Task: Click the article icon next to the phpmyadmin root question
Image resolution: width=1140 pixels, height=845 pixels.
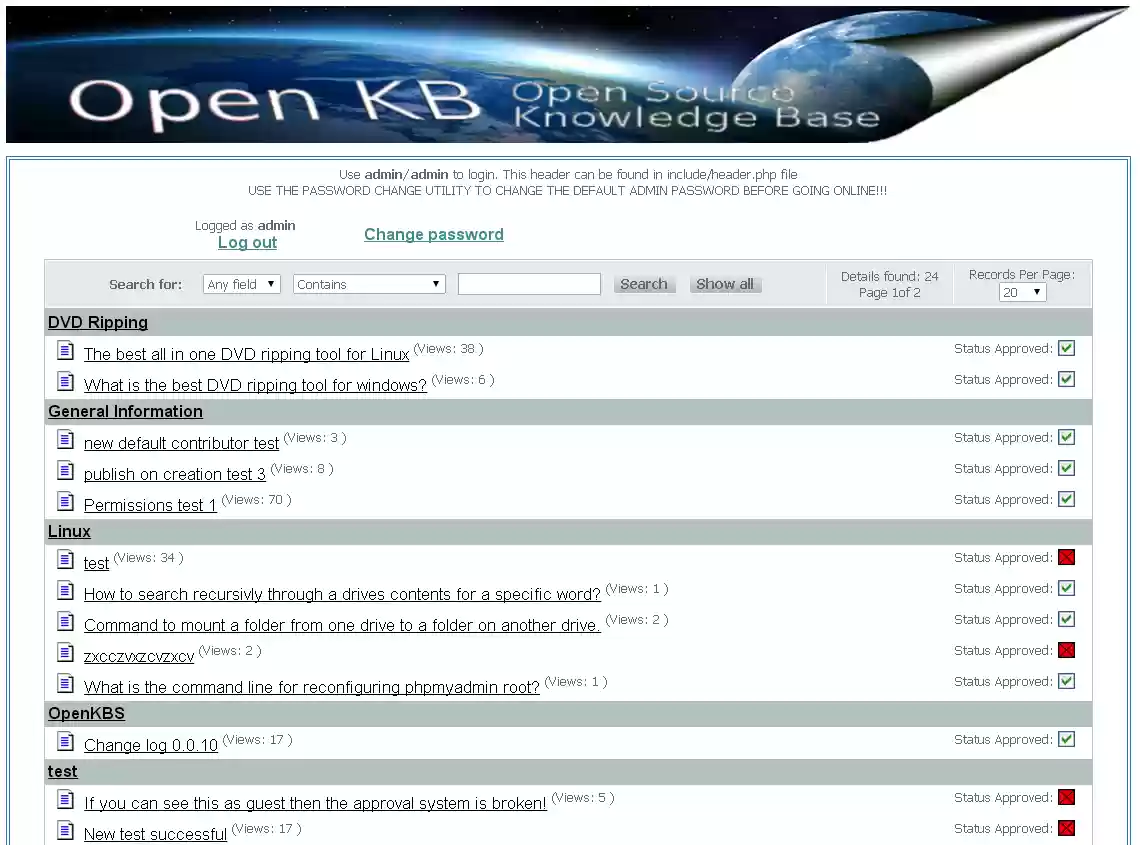Action: (x=65, y=681)
